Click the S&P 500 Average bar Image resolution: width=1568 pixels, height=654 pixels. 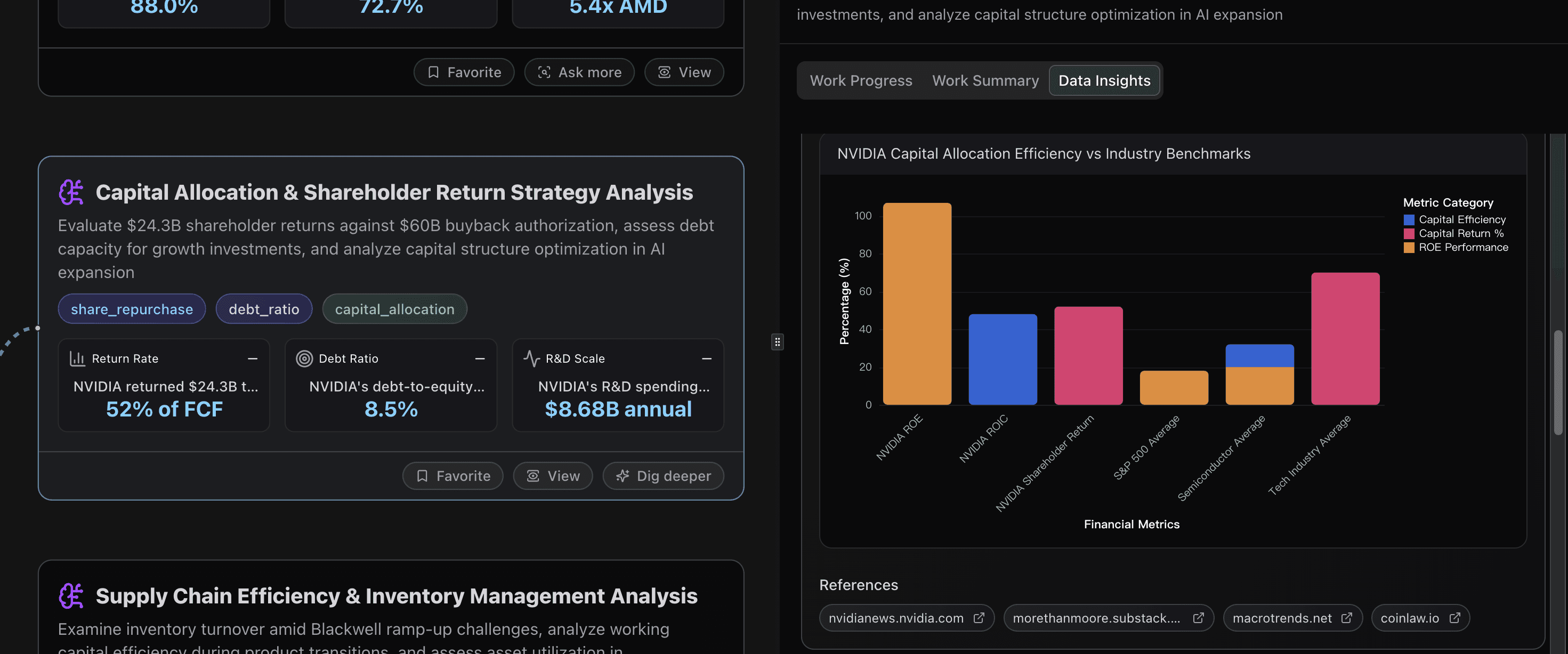coord(1174,388)
